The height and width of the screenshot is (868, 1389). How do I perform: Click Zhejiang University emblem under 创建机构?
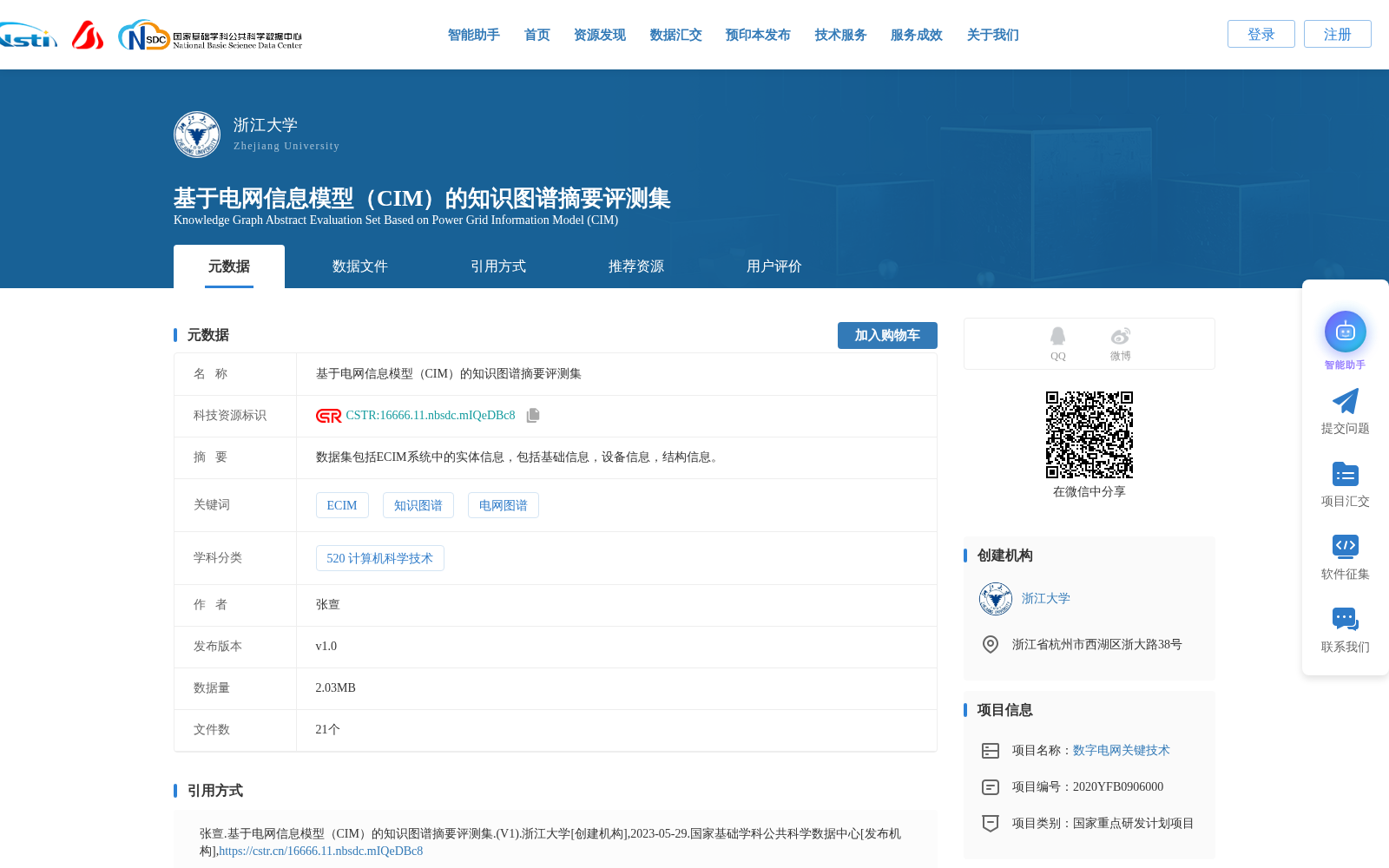tap(996, 599)
